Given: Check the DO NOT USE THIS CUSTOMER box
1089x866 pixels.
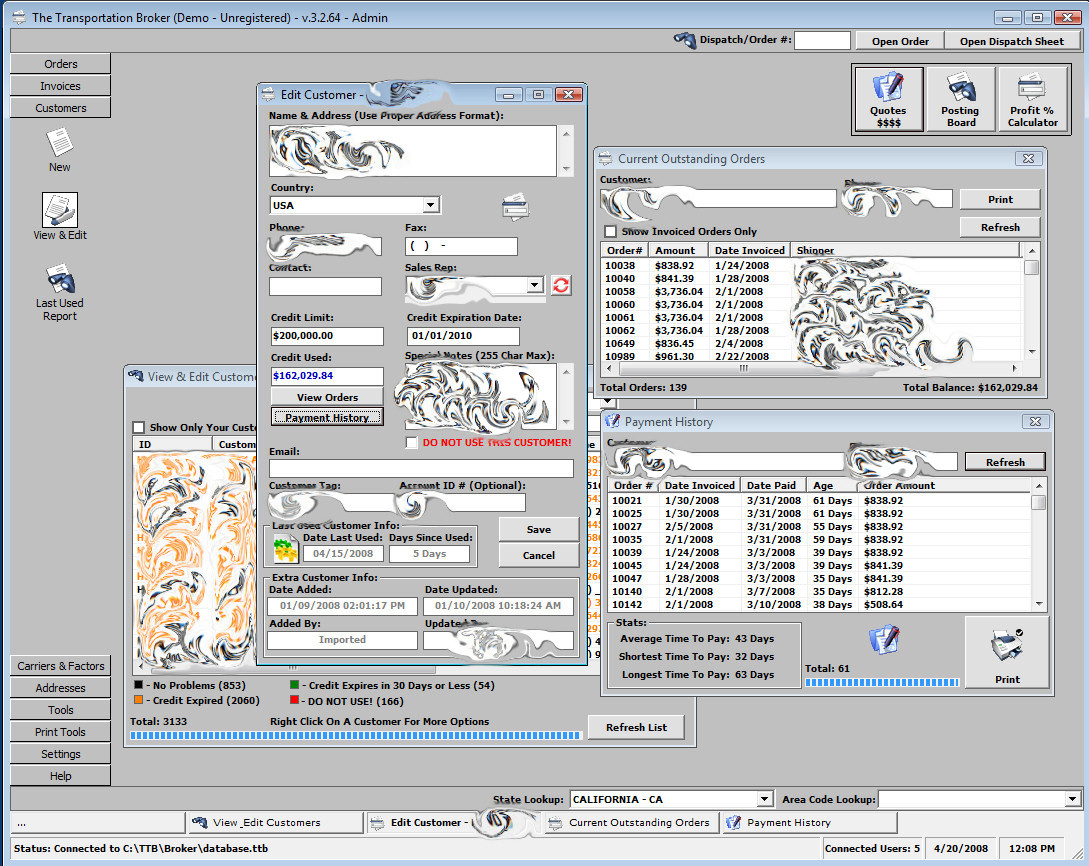Looking at the screenshot, I should [411, 442].
